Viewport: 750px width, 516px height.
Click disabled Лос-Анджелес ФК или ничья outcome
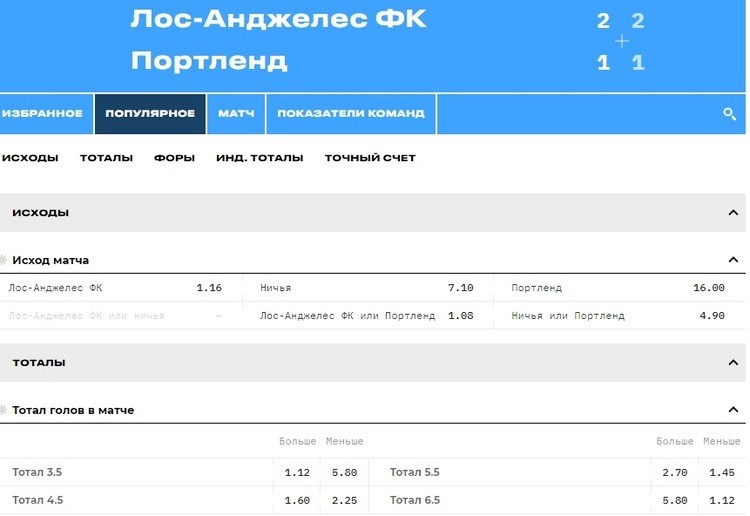click(x=121, y=316)
